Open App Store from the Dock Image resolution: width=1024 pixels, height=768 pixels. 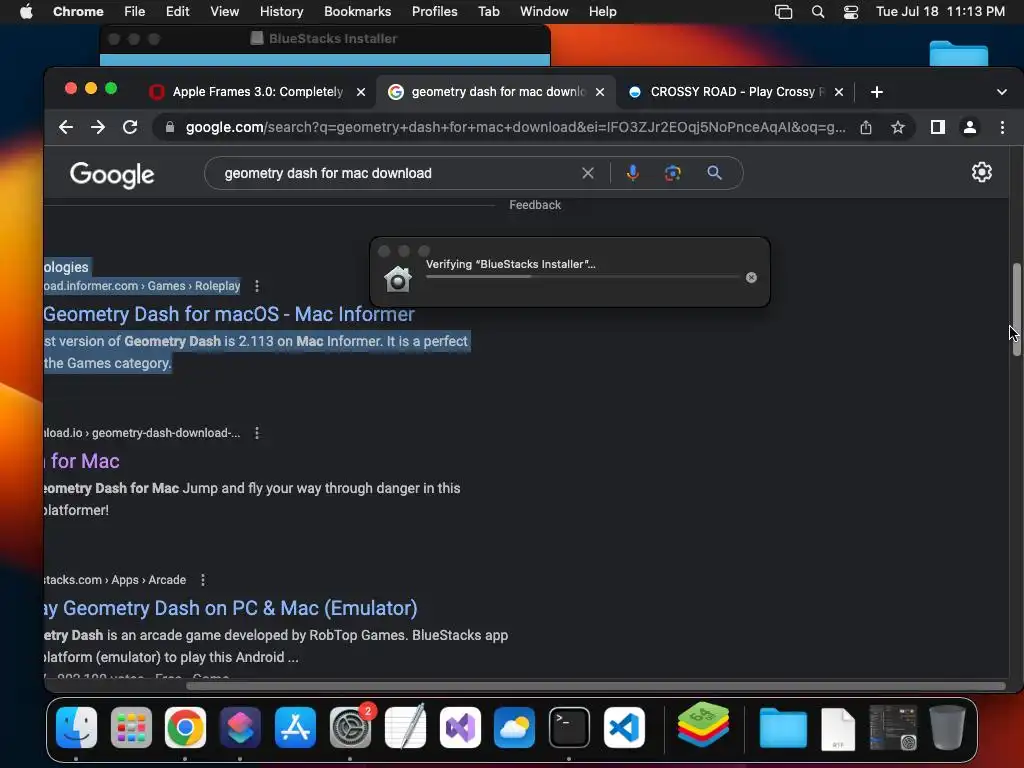[x=295, y=728]
